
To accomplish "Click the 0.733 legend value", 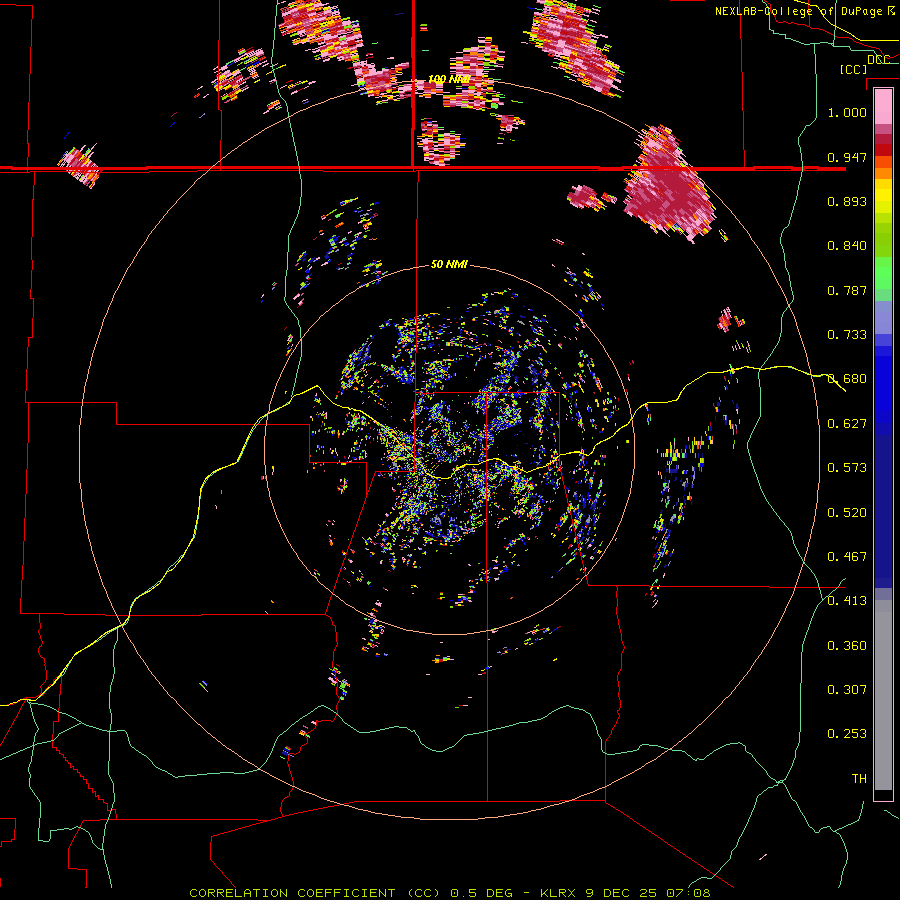I will click(x=847, y=335).
